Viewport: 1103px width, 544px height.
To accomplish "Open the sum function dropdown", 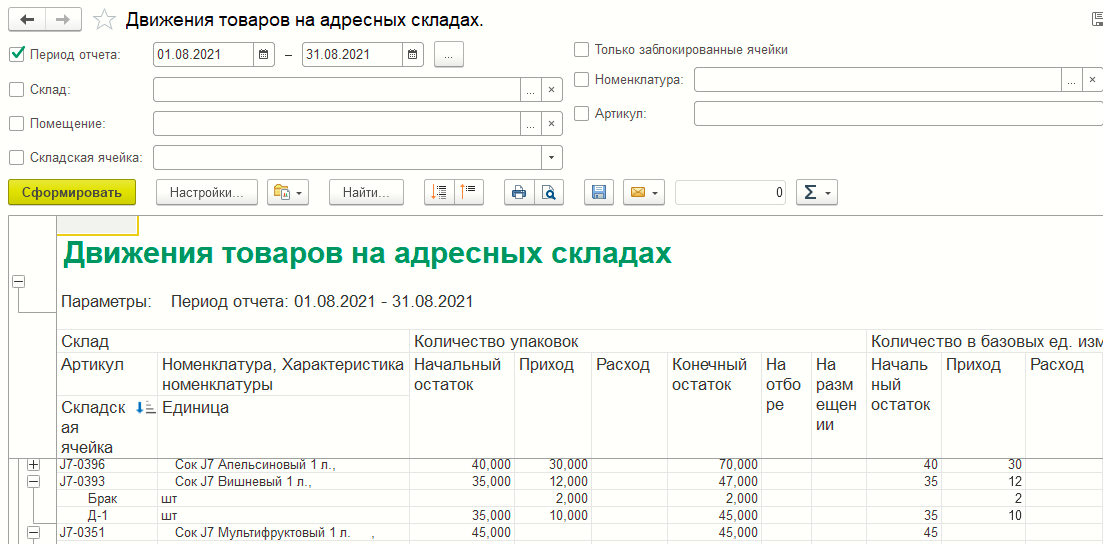I will [x=816, y=193].
